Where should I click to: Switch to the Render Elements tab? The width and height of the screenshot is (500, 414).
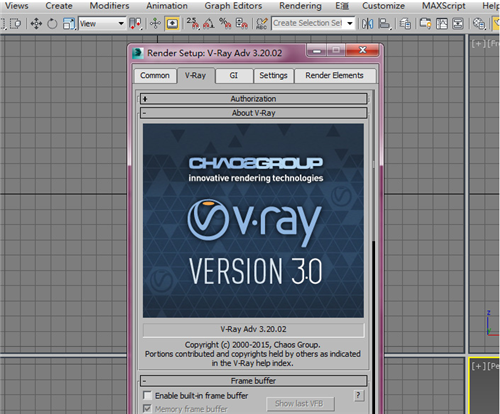point(334,76)
